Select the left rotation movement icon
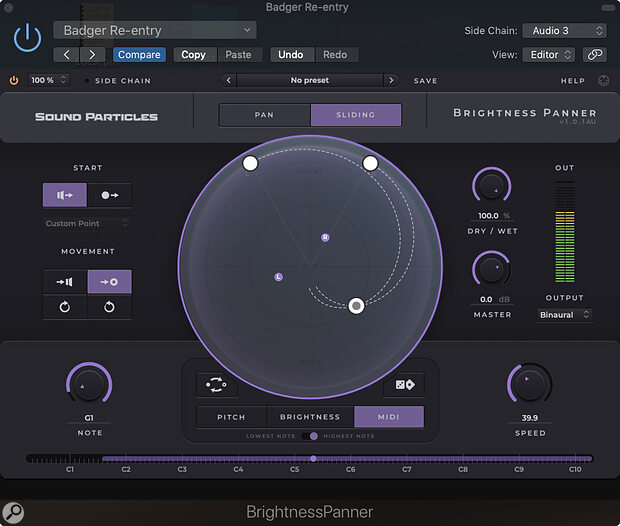The height and width of the screenshot is (526, 620). click(65, 307)
